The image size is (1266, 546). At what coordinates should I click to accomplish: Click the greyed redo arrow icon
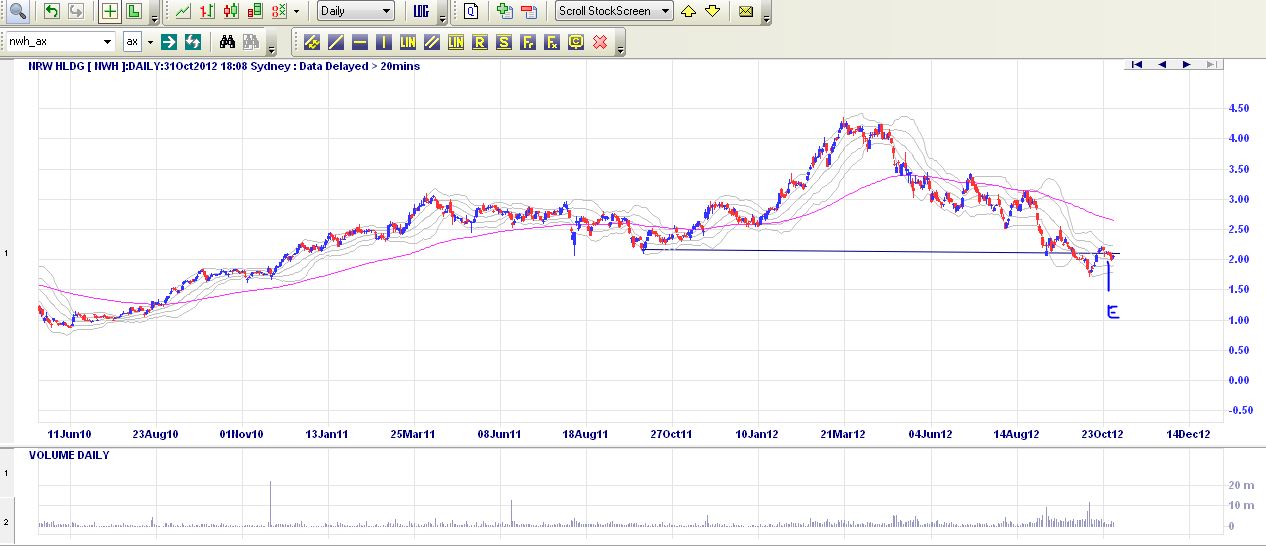[x=76, y=12]
